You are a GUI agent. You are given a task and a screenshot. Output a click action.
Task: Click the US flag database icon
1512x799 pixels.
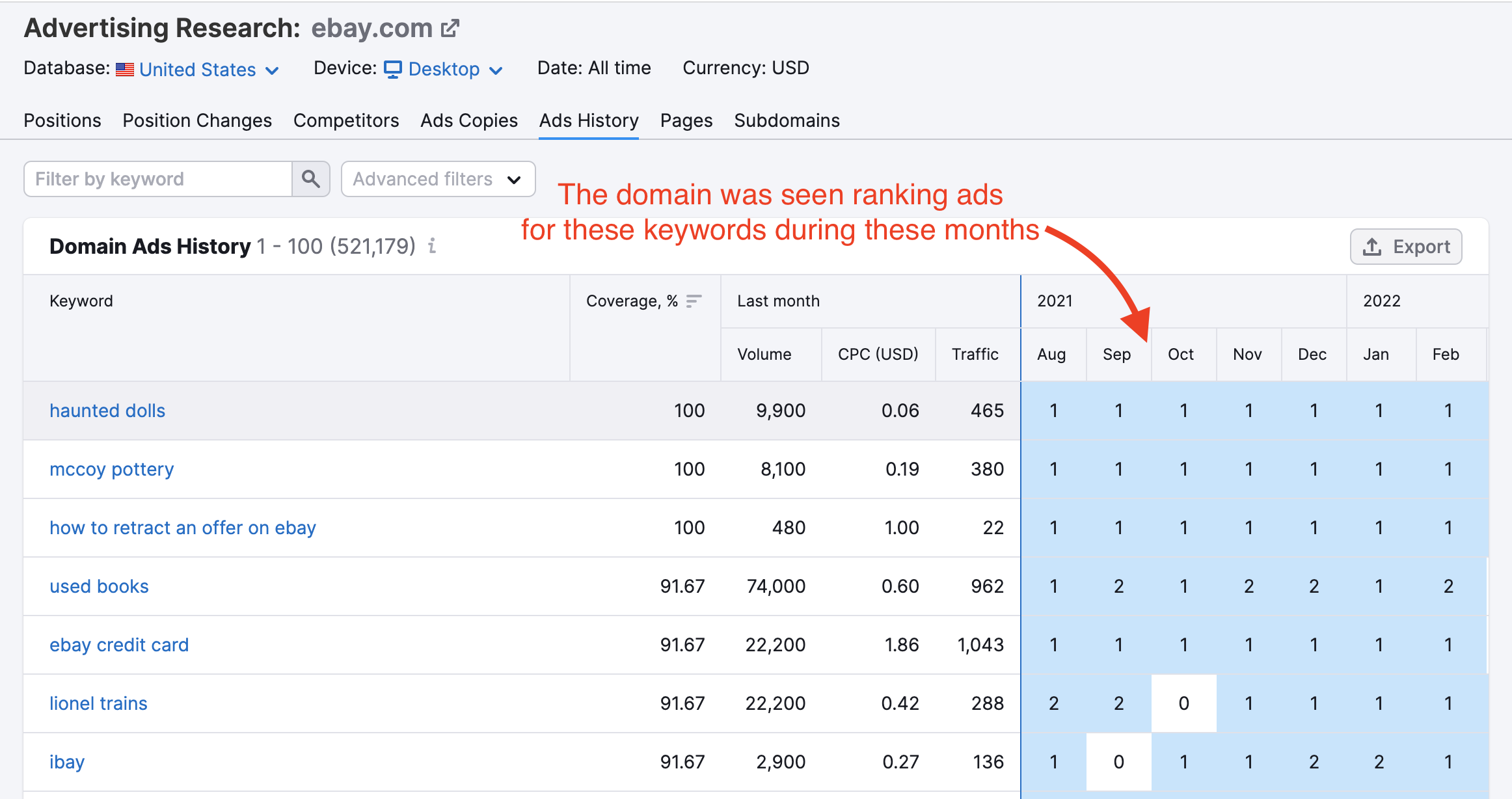pyautogui.click(x=125, y=69)
